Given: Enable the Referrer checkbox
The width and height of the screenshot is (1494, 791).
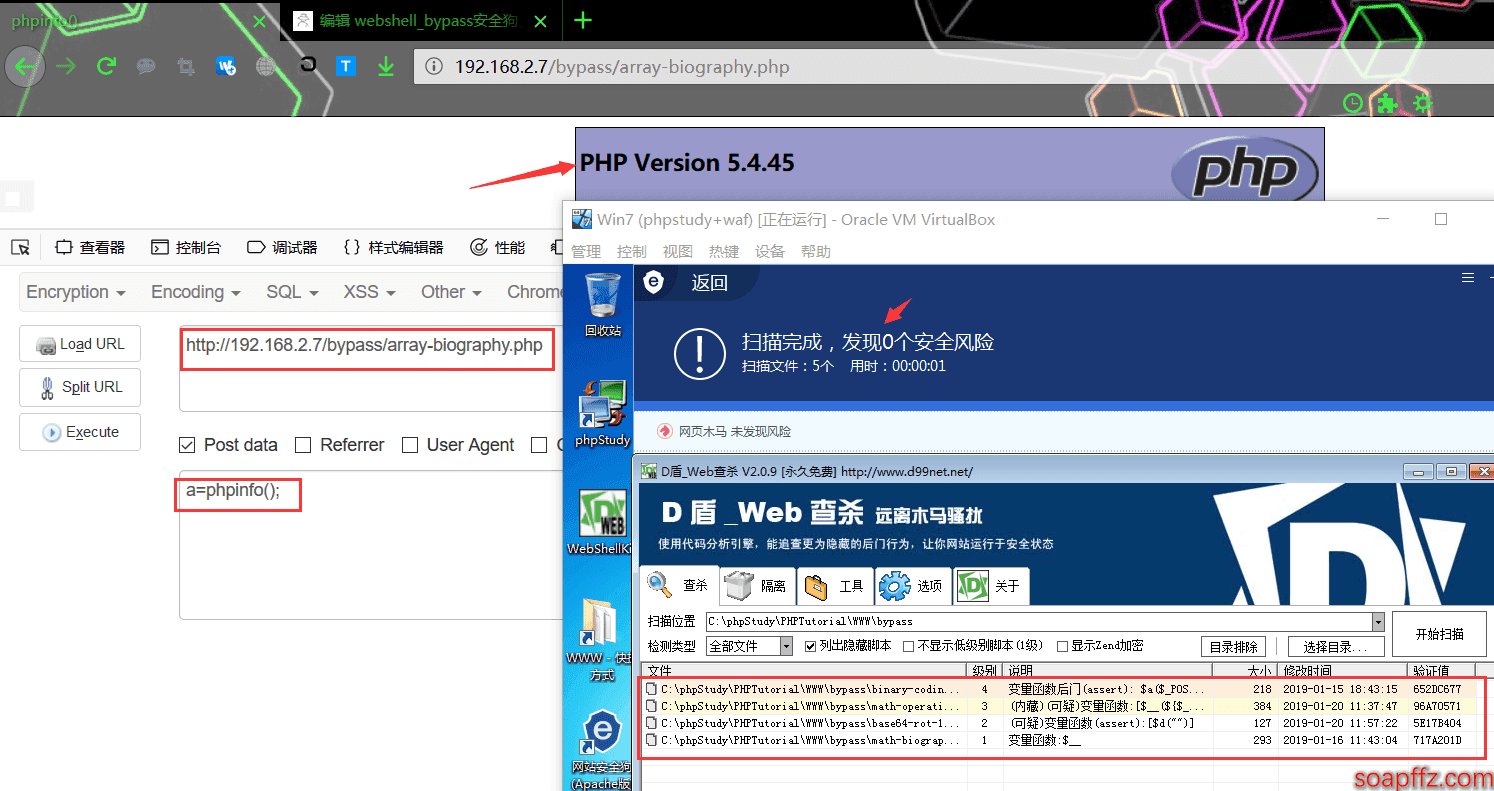Looking at the screenshot, I should 303,445.
